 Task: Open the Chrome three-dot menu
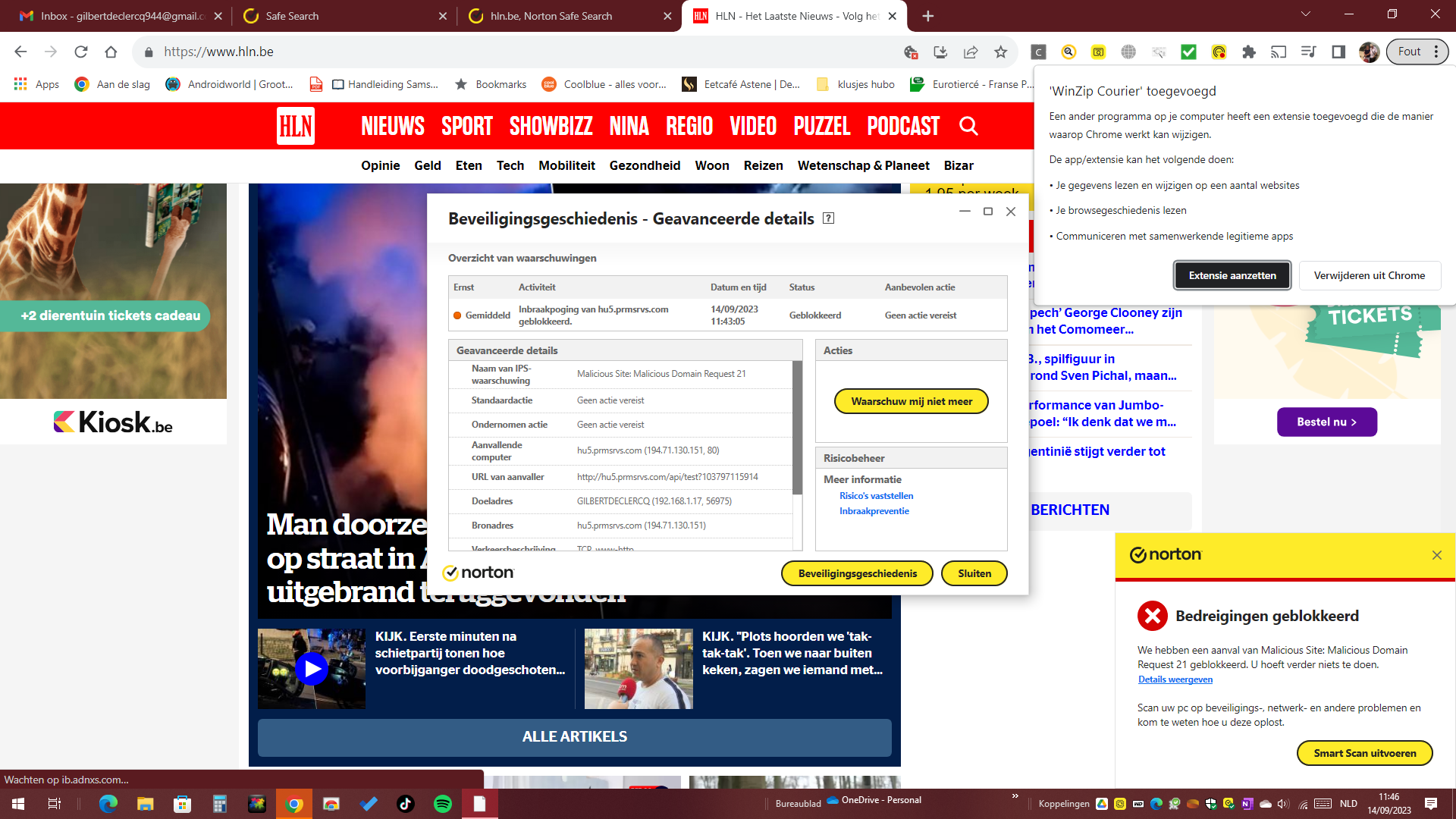[x=1436, y=52]
